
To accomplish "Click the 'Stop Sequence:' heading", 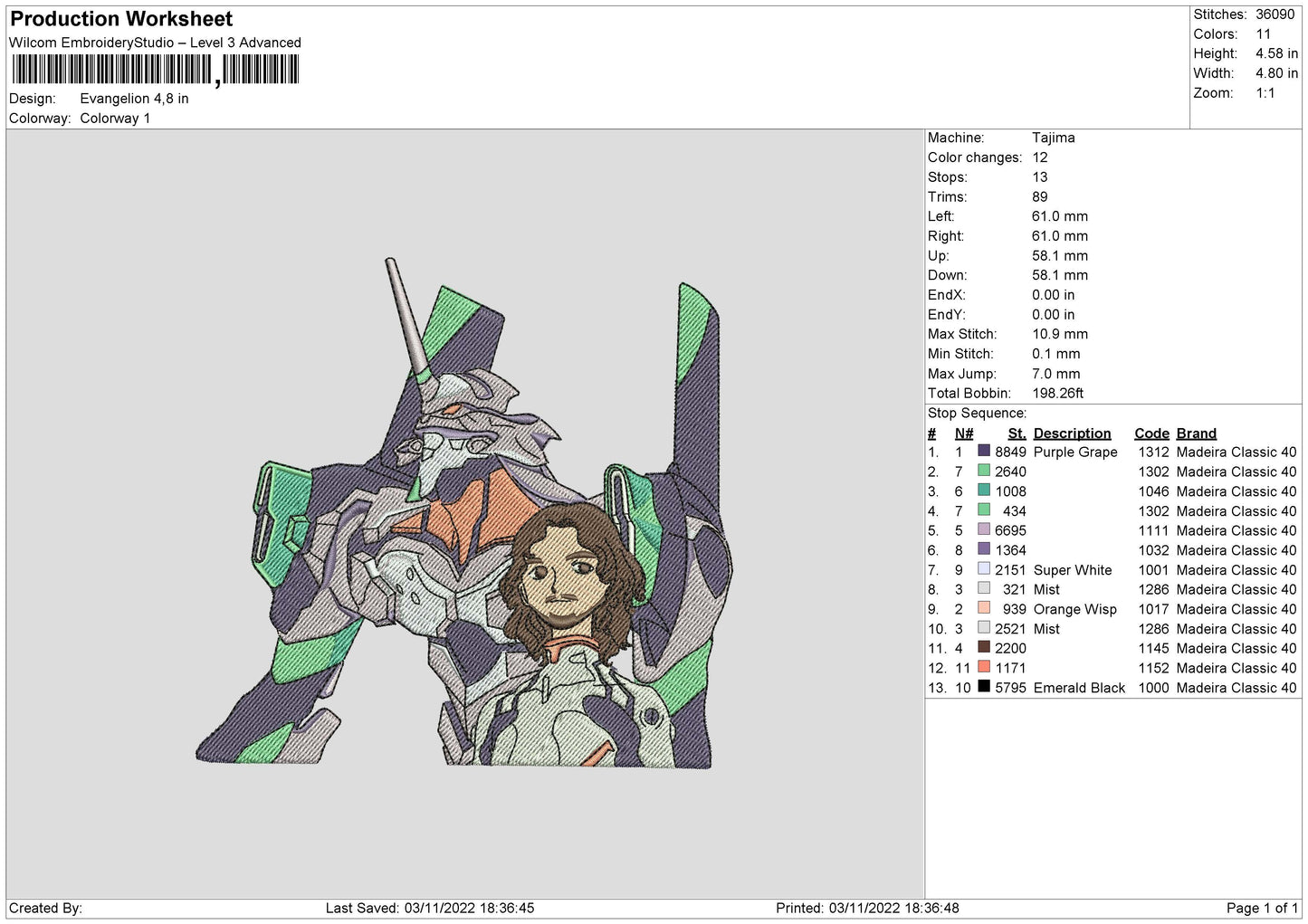I will point(977,414).
